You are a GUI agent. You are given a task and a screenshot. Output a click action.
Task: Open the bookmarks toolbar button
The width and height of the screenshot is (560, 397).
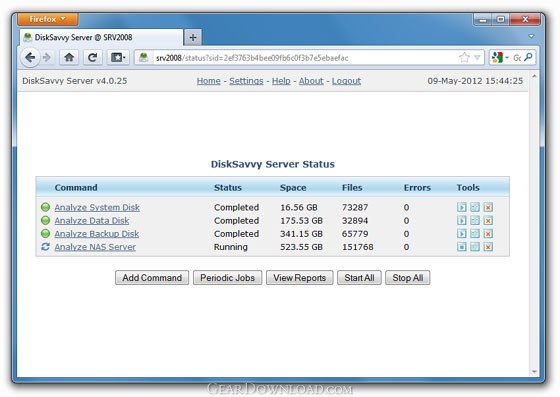click(118, 57)
